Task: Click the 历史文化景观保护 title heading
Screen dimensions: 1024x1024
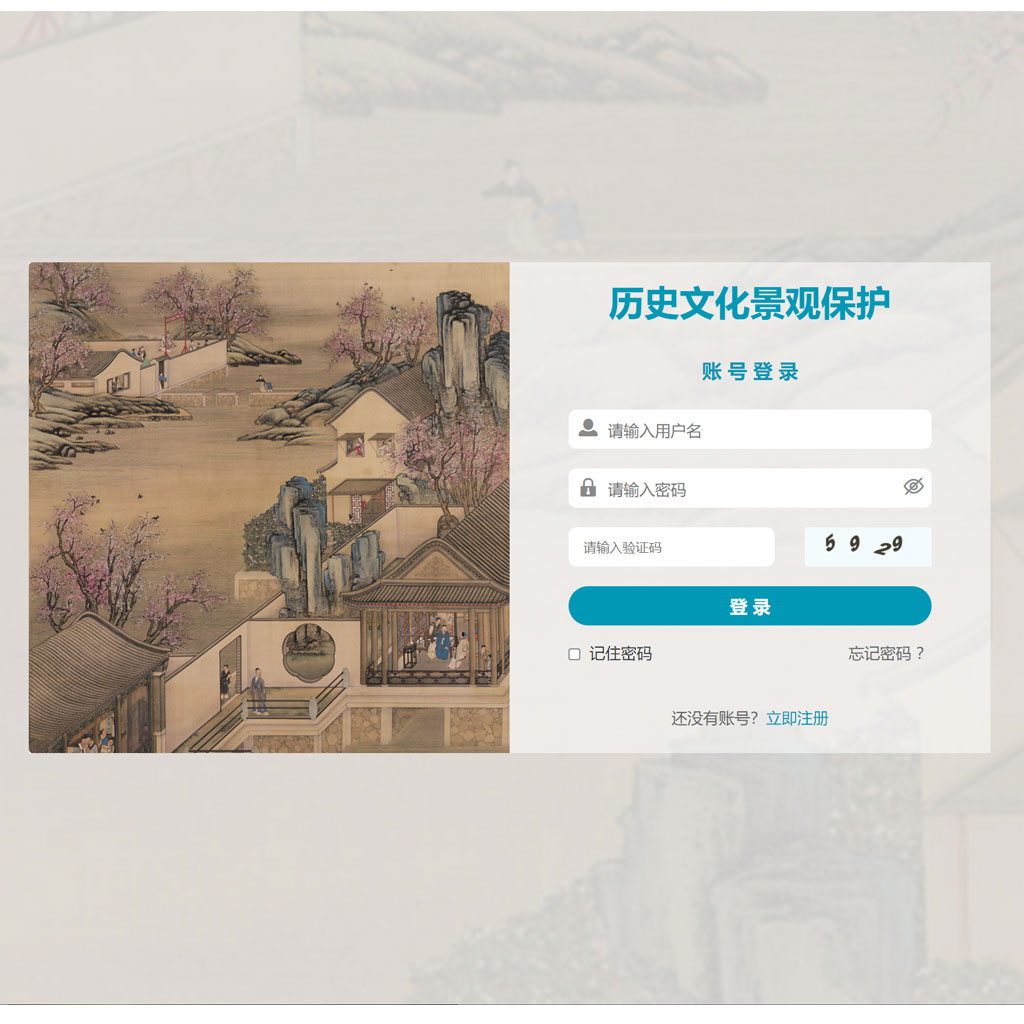Action: (x=750, y=304)
